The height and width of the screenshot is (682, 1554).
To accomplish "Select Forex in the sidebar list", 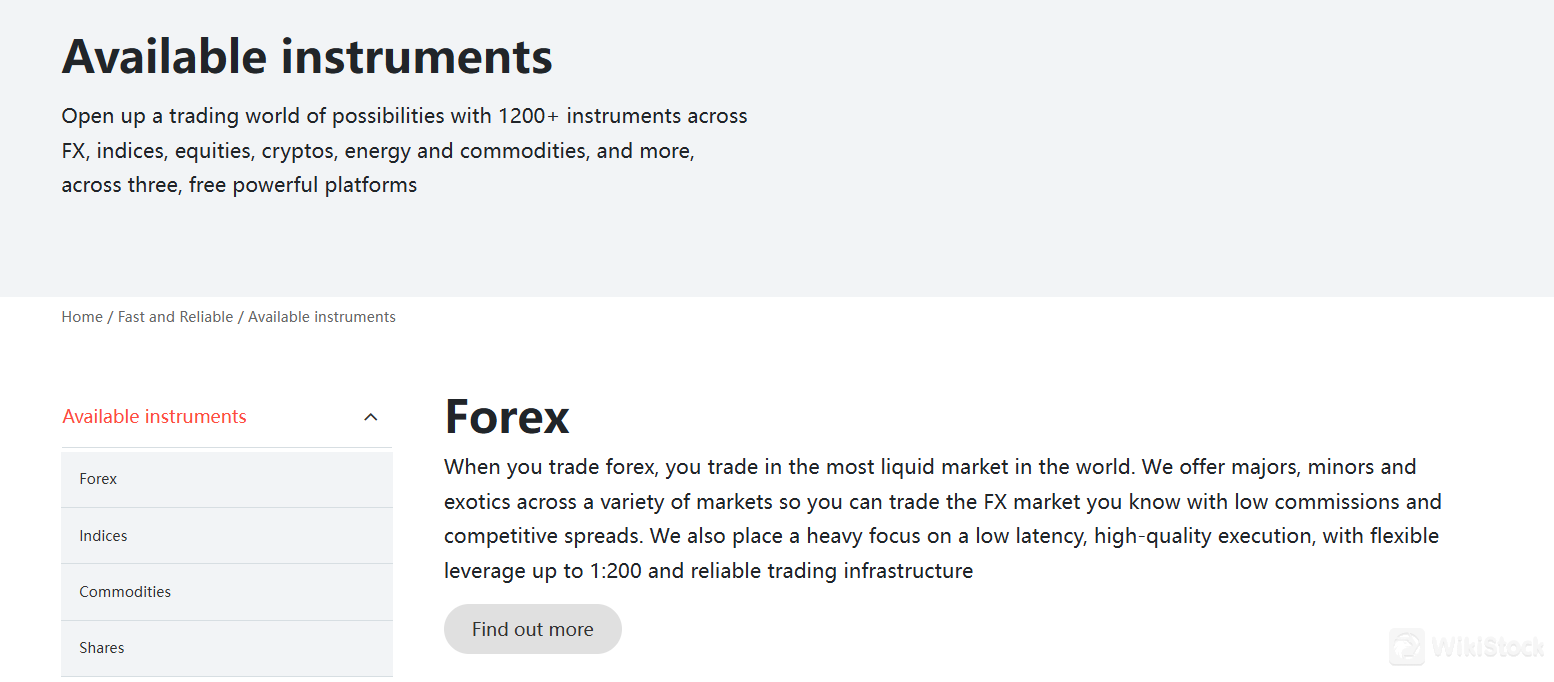I will 98,479.
